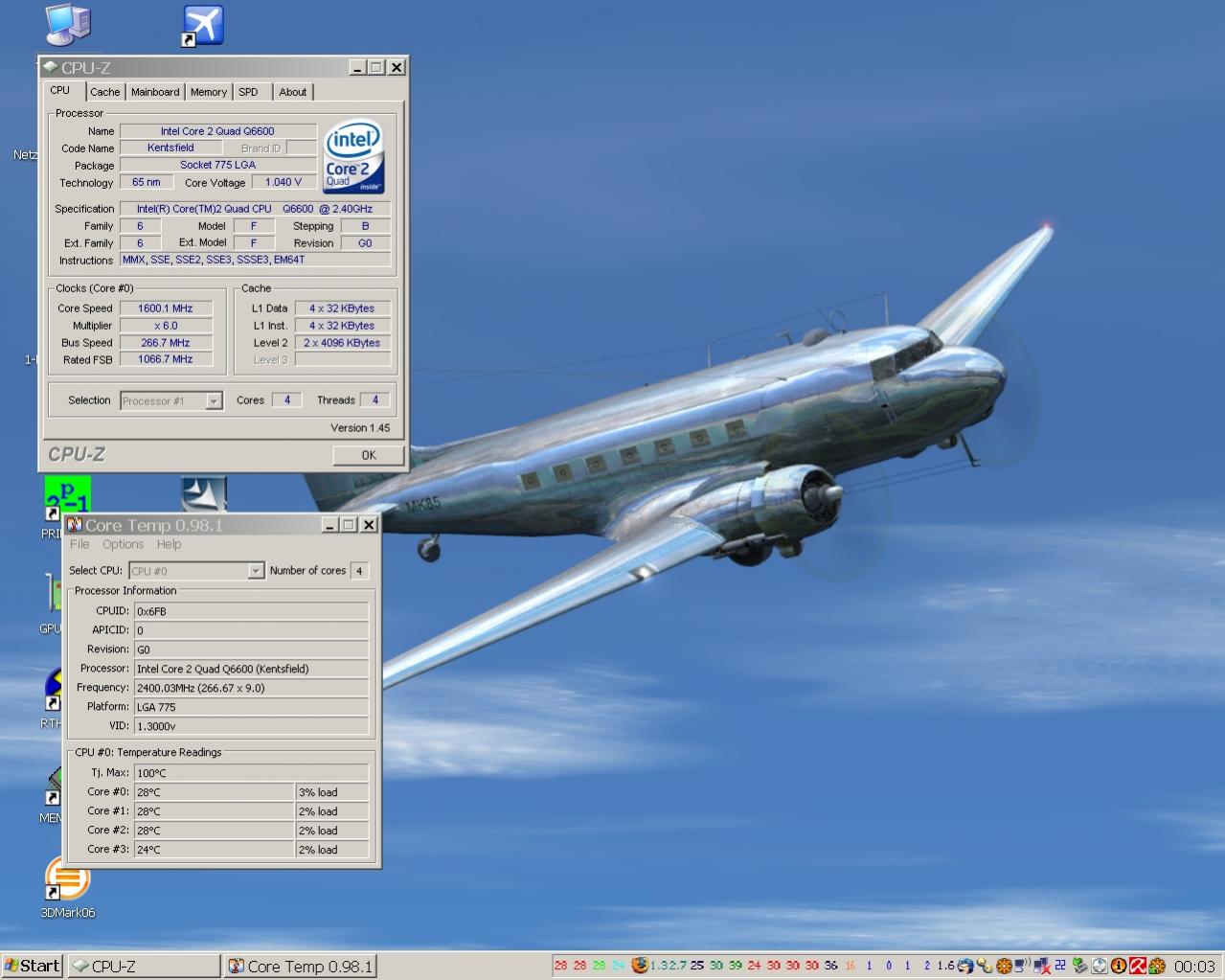The height and width of the screenshot is (980, 1225).
Task: Click the Platform value LGA 775
Action: pos(251,707)
